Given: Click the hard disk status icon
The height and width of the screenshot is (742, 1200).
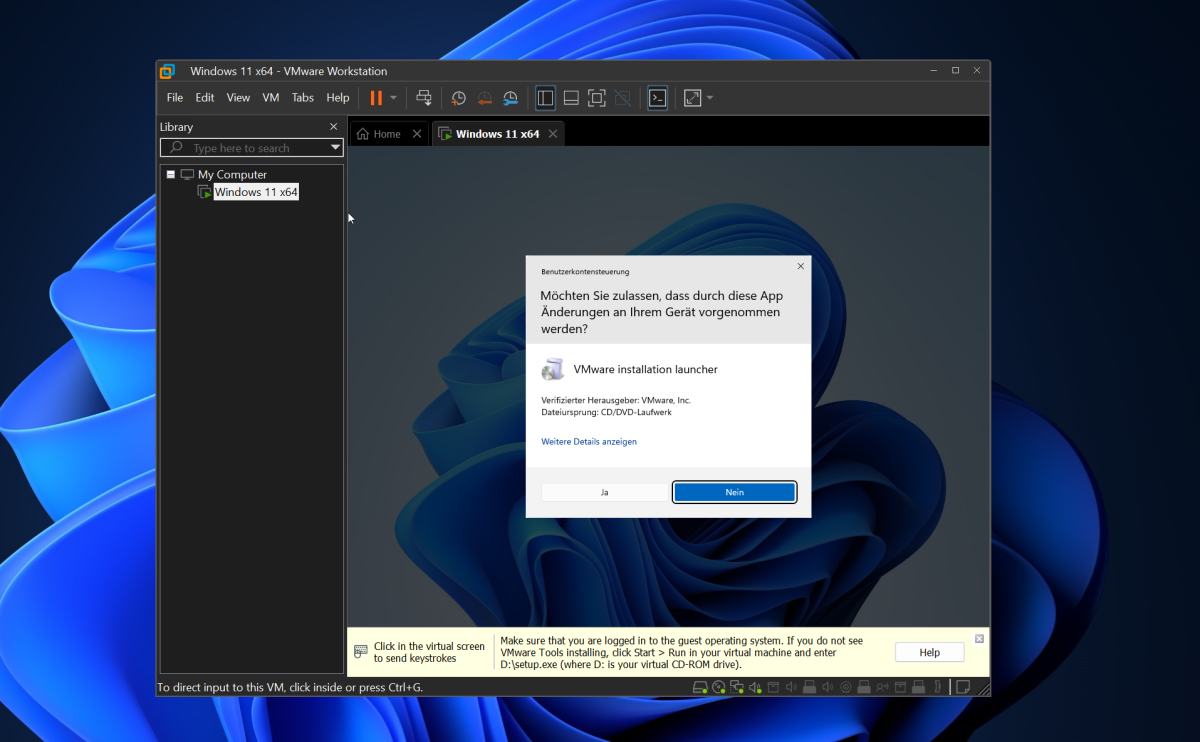Looking at the screenshot, I should click(699, 687).
